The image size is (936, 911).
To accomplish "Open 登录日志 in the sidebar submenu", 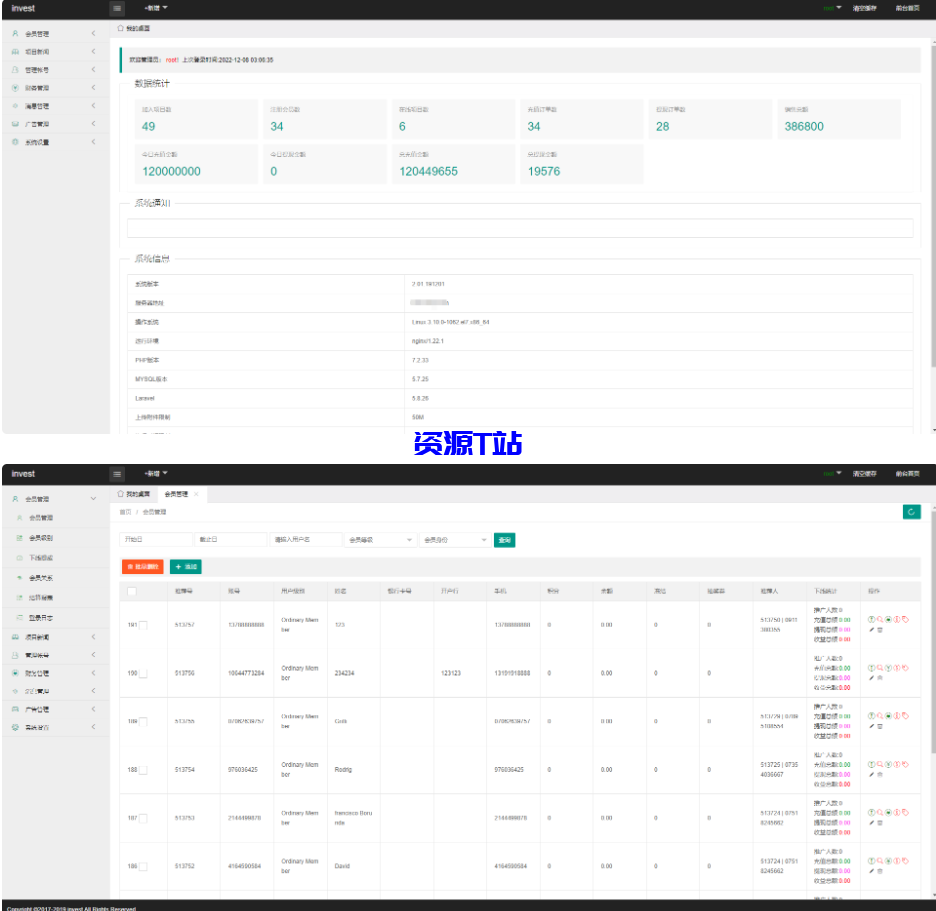I will point(41,618).
